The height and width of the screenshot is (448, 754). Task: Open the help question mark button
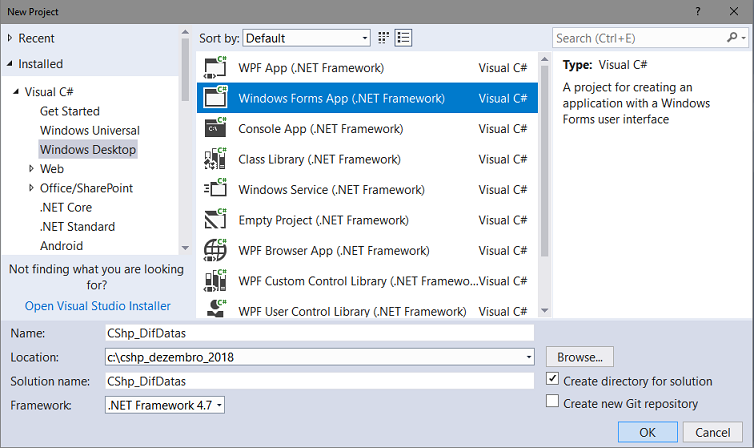point(698,12)
